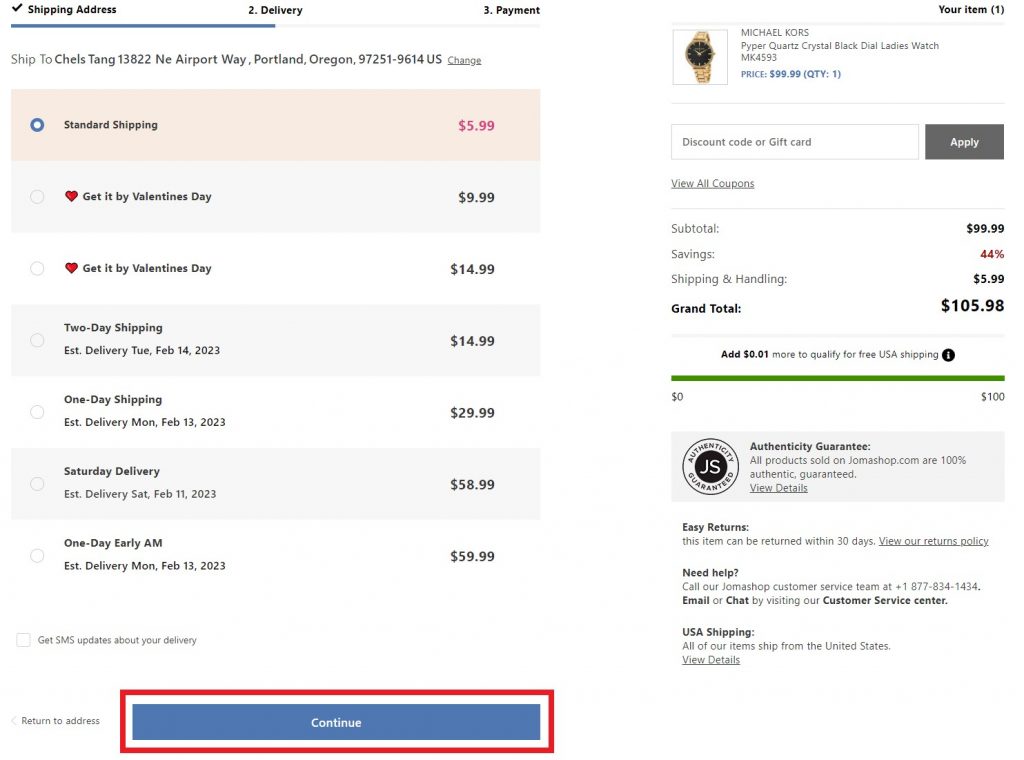Click the red heart icon on the $14.99 Valentines option
1024x760 pixels.
coord(71,268)
